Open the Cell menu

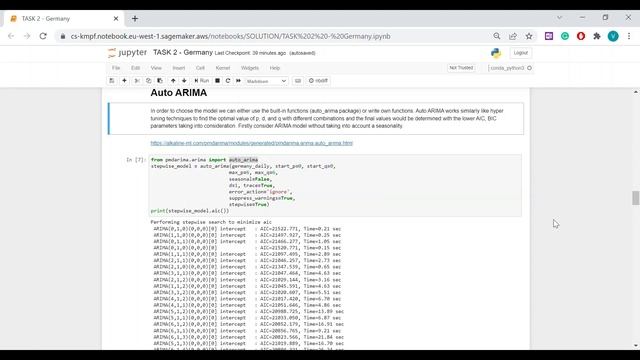[200, 68]
